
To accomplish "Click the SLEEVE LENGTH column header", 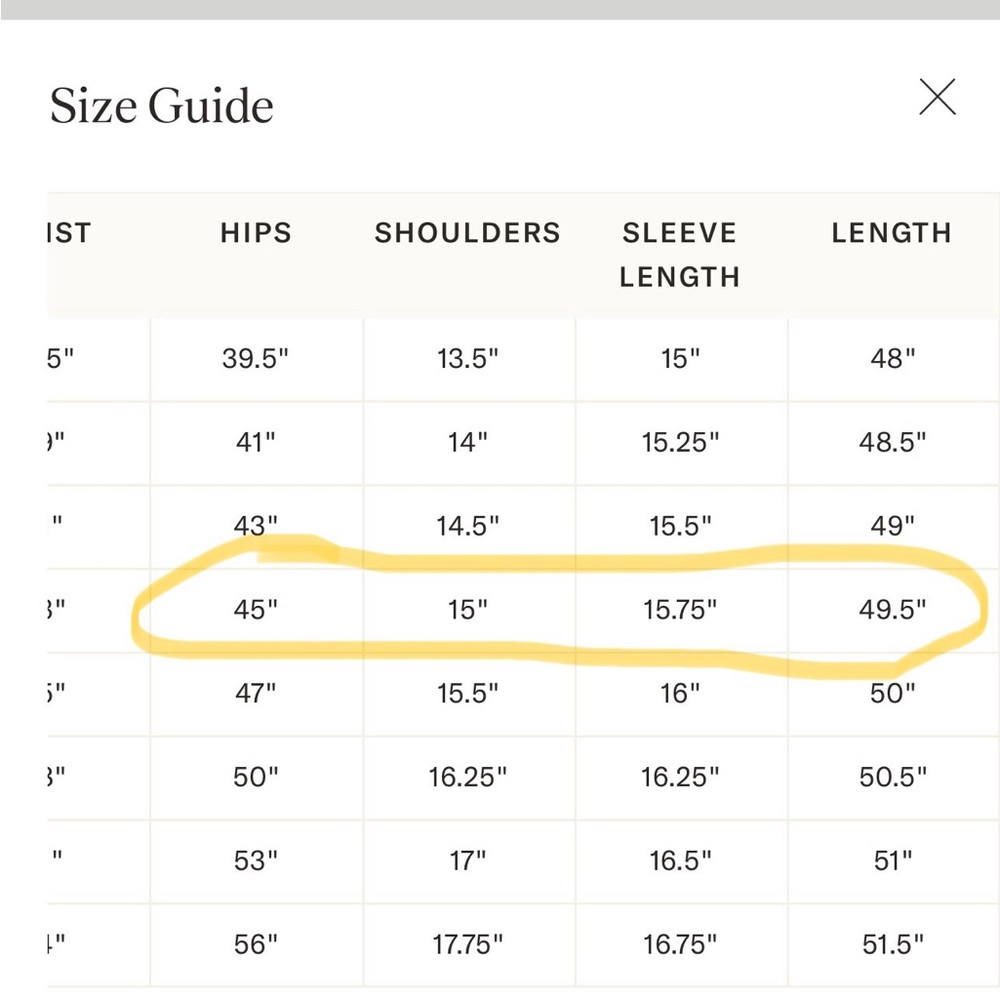I will (x=680, y=255).
